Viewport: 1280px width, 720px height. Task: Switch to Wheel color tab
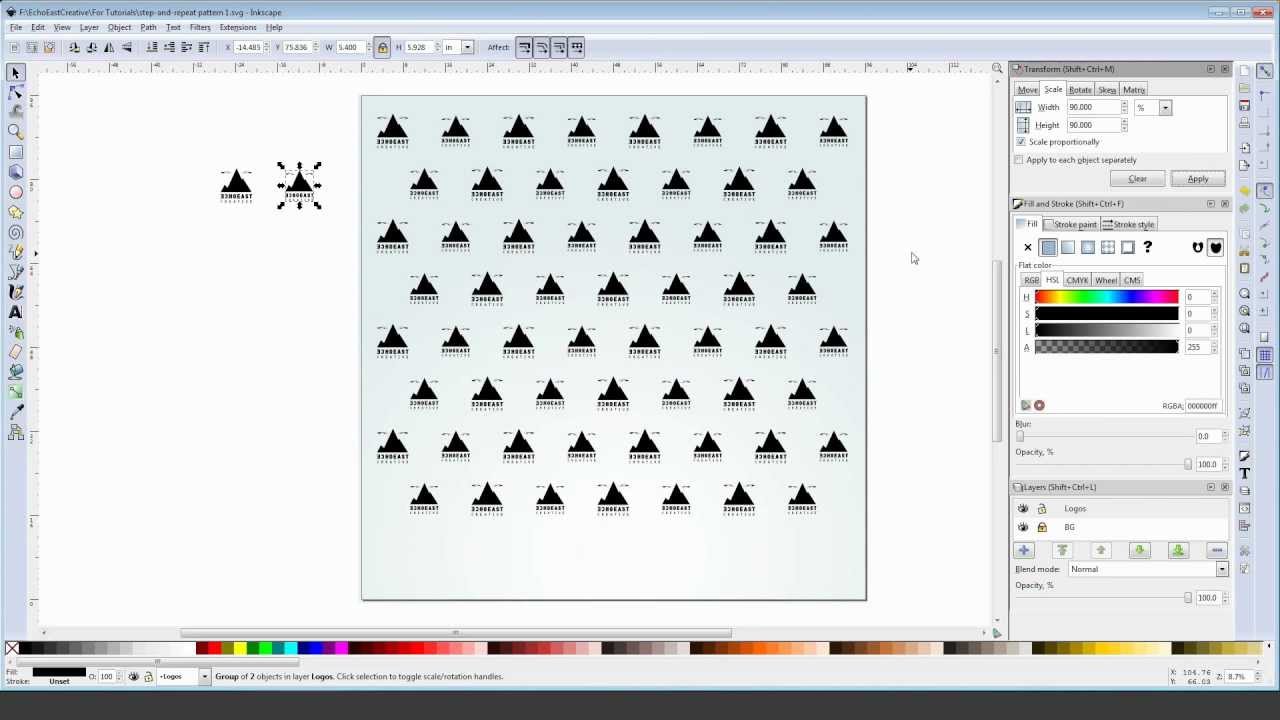1106,281
